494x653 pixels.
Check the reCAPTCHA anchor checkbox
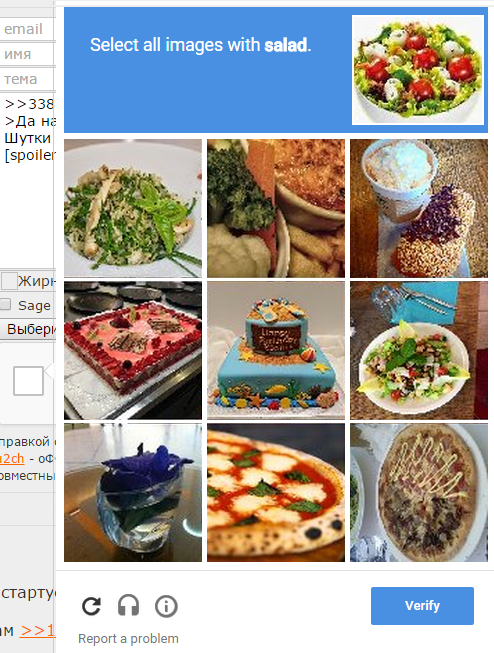[28, 381]
